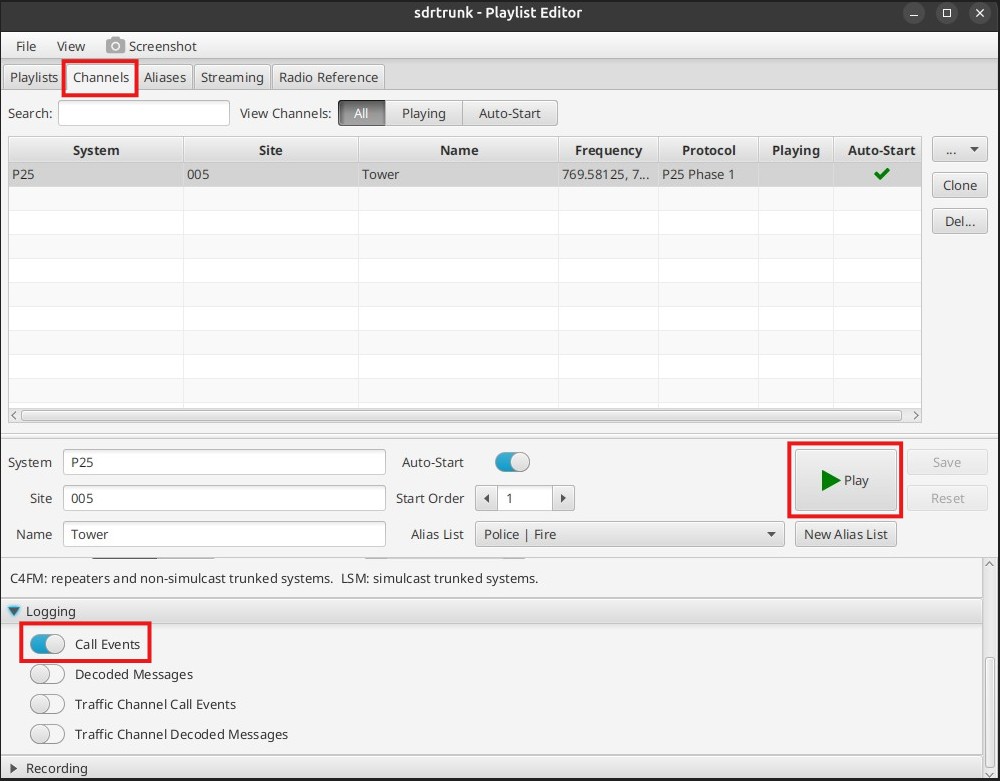Filter view to Auto-Start channels
The height and width of the screenshot is (781, 1000).
click(x=510, y=113)
